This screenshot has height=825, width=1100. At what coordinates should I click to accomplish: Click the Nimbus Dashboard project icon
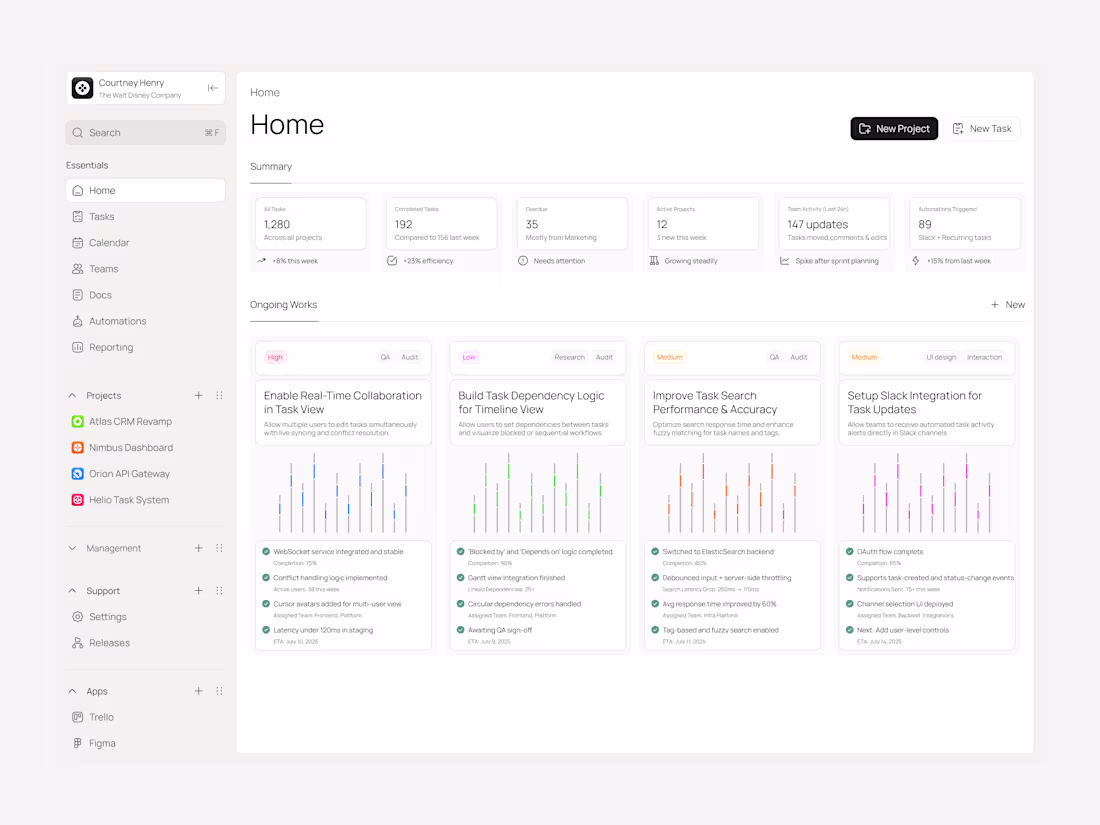79,447
